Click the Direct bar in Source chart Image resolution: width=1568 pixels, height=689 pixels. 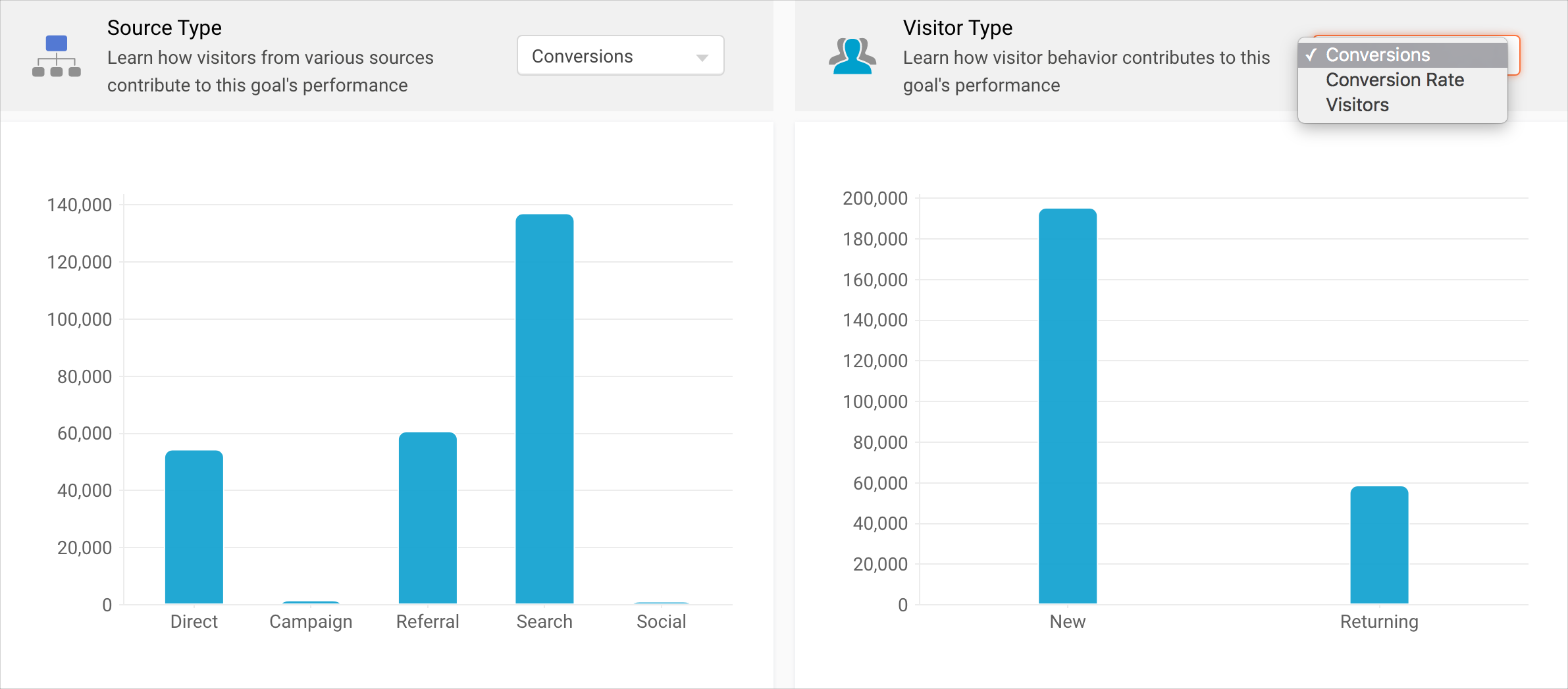tap(194, 526)
